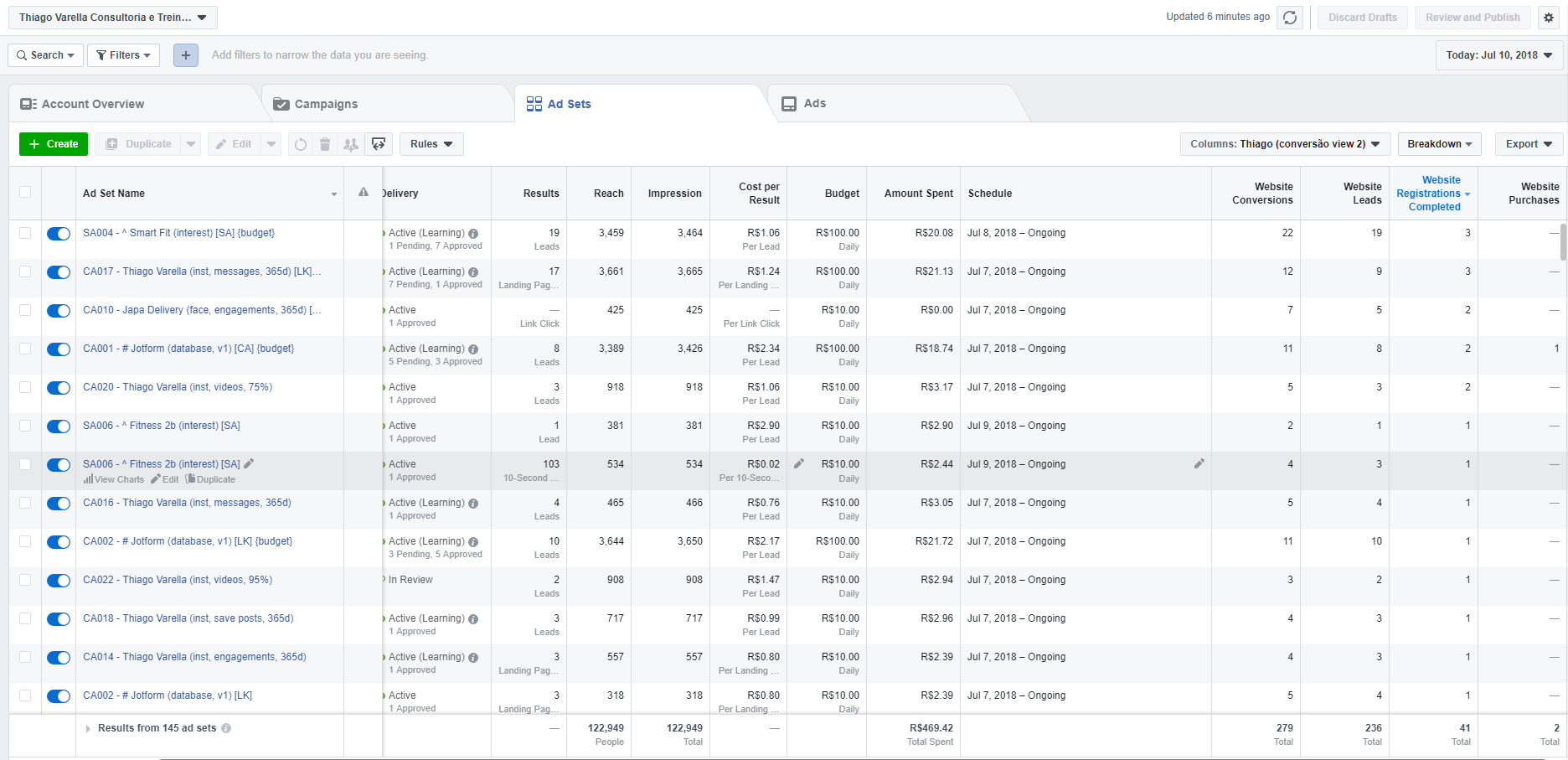
Task: Toggle off the SA004 Smart Fit ad set
Action: [59, 234]
